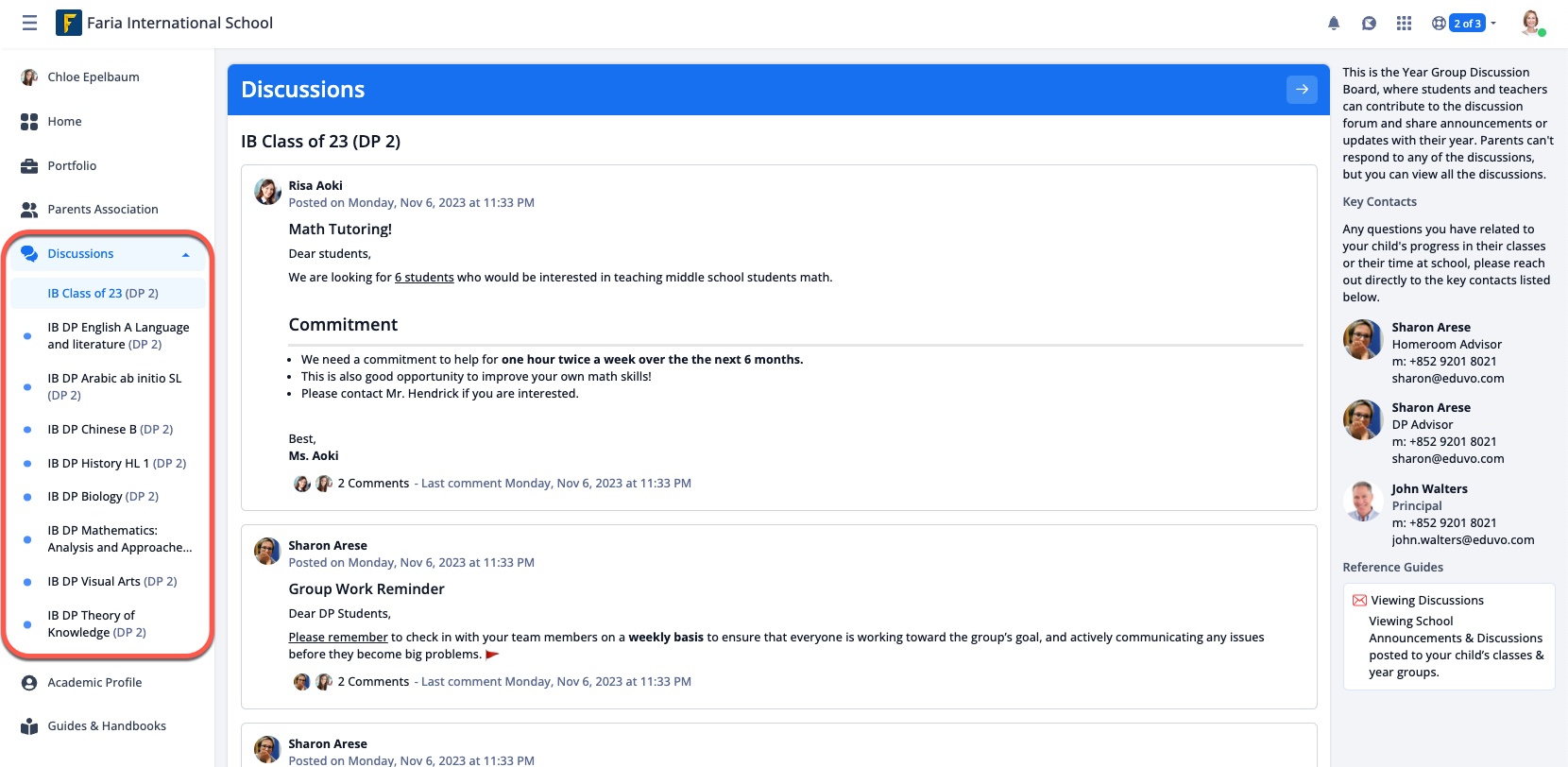Open the Viewing Discussions reference guide

coord(1426,601)
